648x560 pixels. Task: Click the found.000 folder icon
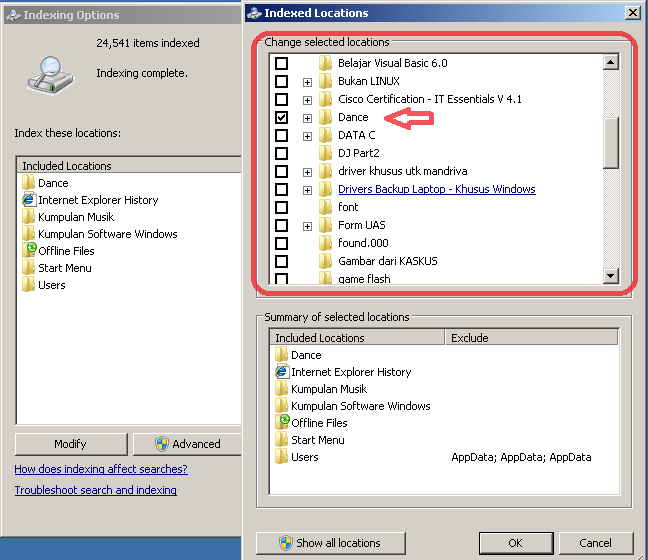[326, 243]
